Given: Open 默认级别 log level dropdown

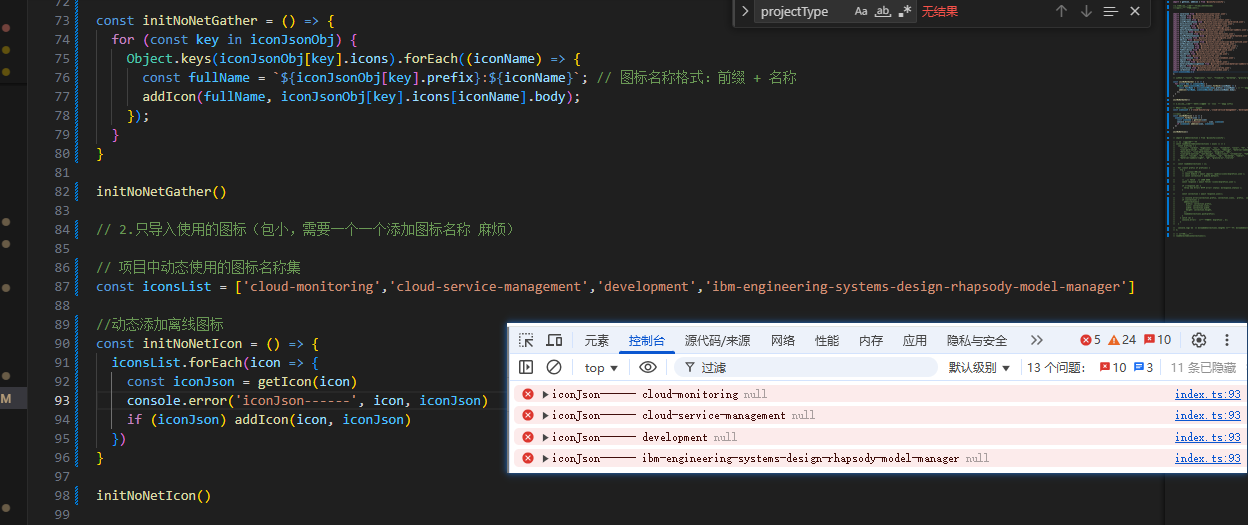Looking at the screenshot, I should coord(980,367).
